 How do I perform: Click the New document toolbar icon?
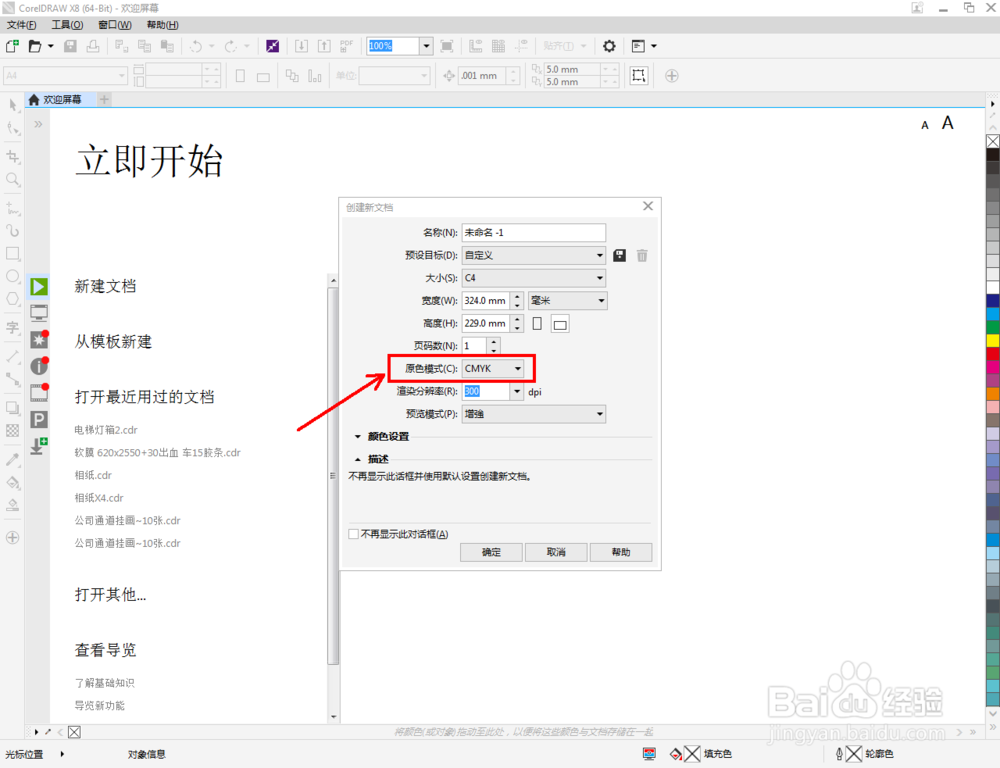(x=12, y=46)
